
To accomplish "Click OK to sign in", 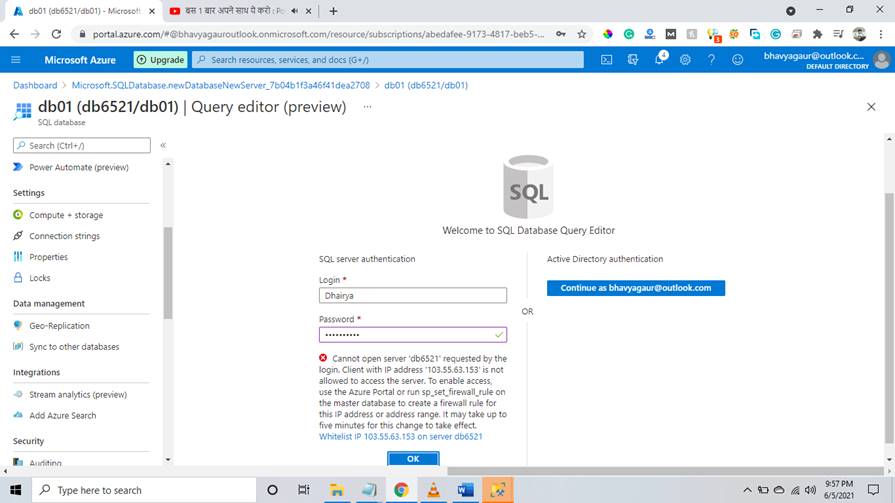I will pyautogui.click(x=413, y=458).
